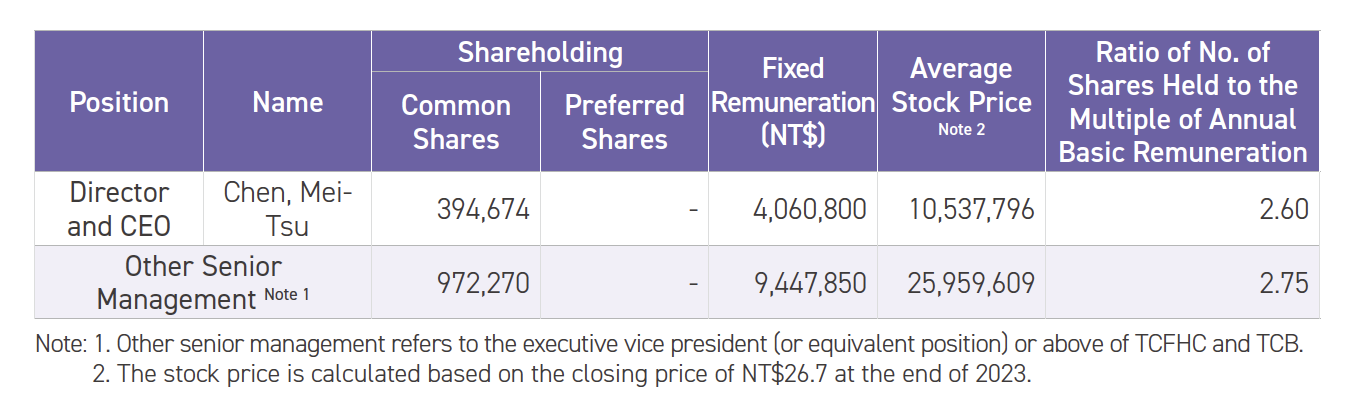1352x408 pixels.
Task: Click the Common Shares subheader
Action: 456,121
